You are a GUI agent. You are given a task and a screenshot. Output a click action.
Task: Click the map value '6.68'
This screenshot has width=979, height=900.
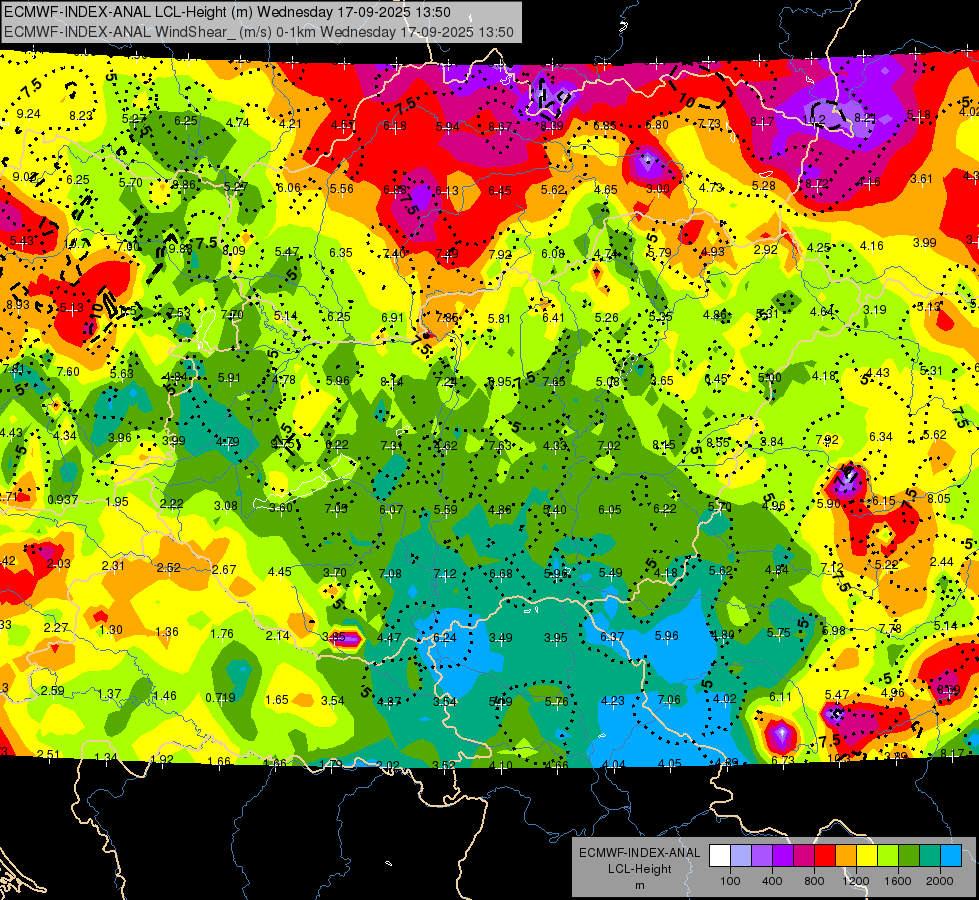501,573
